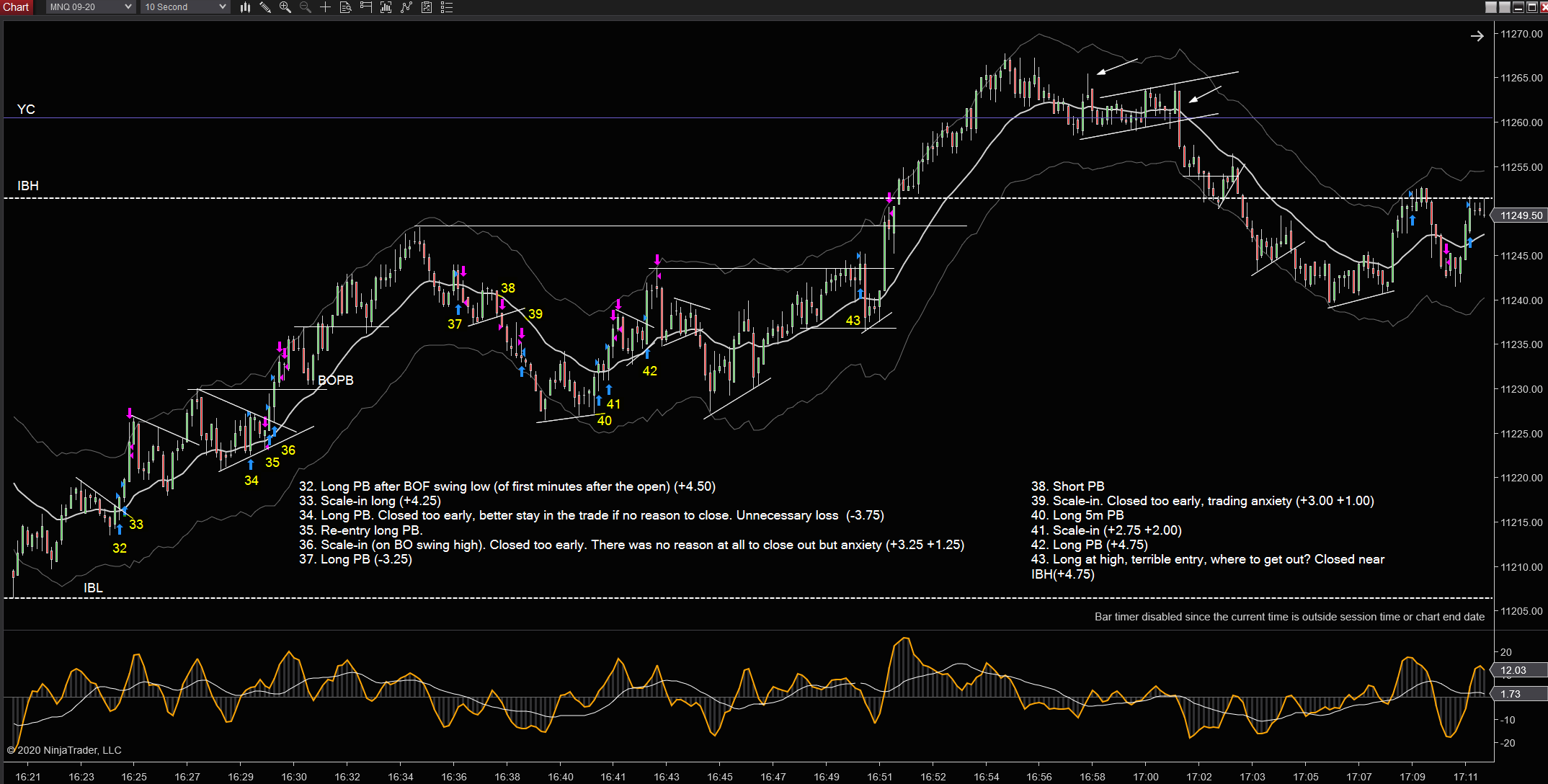Screen dimensions: 1548x784
Task: Click the yellow 43 trade marker
Action: pos(853,321)
